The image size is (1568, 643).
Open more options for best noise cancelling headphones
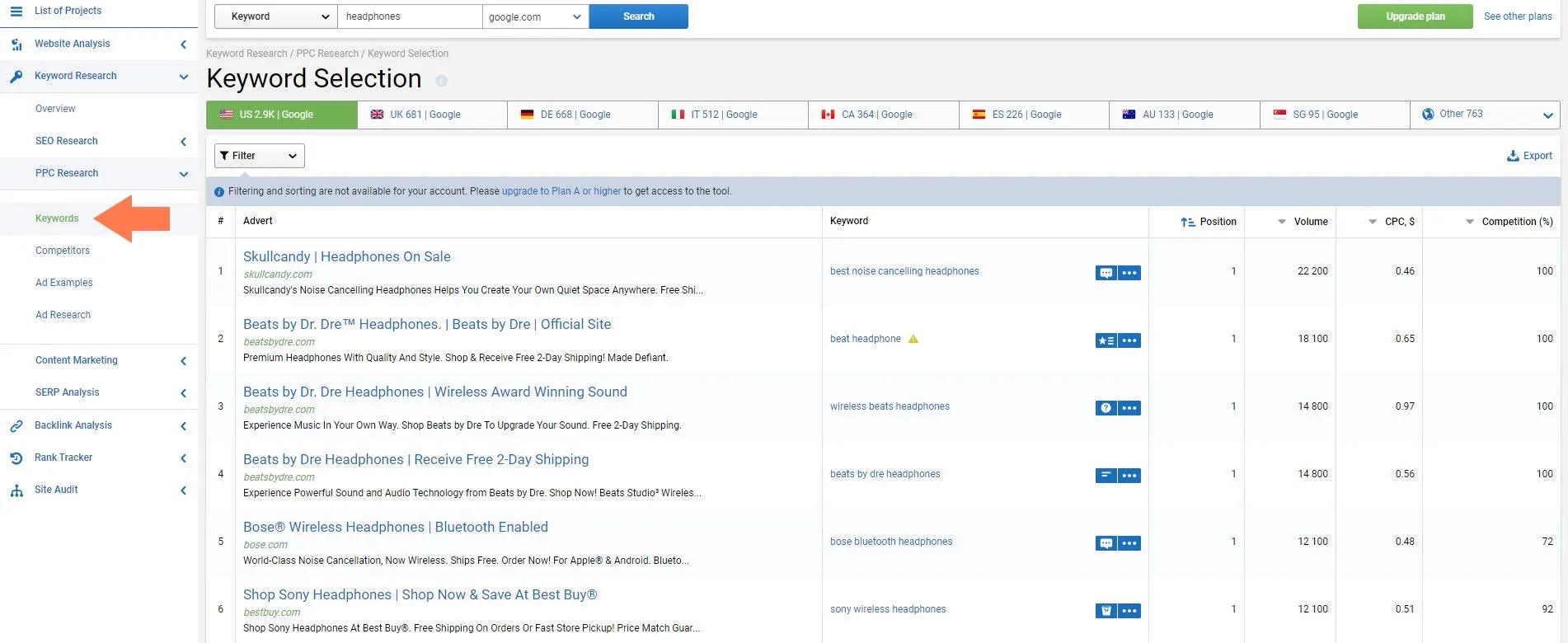pos(1129,273)
